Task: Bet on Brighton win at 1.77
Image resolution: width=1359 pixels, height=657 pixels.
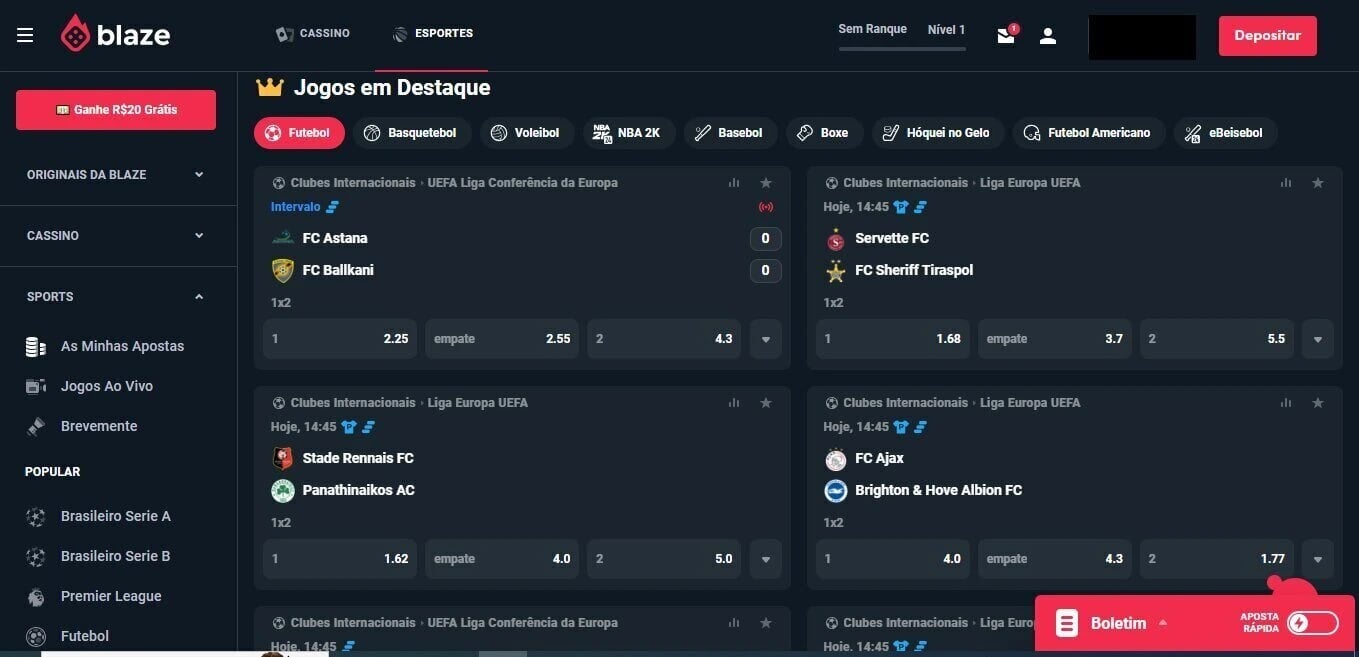Action: (x=1217, y=559)
